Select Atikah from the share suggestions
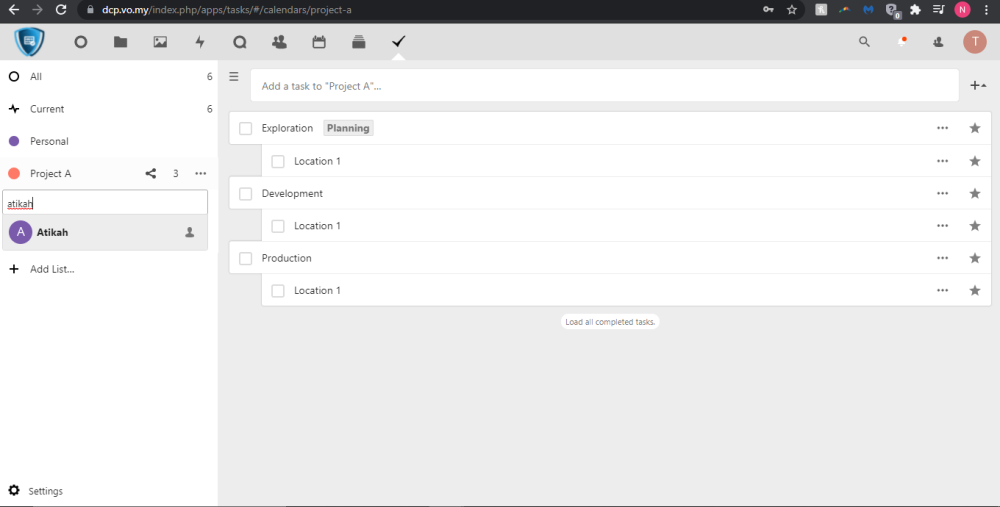The image size is (1000, 507). pos(52,232)
